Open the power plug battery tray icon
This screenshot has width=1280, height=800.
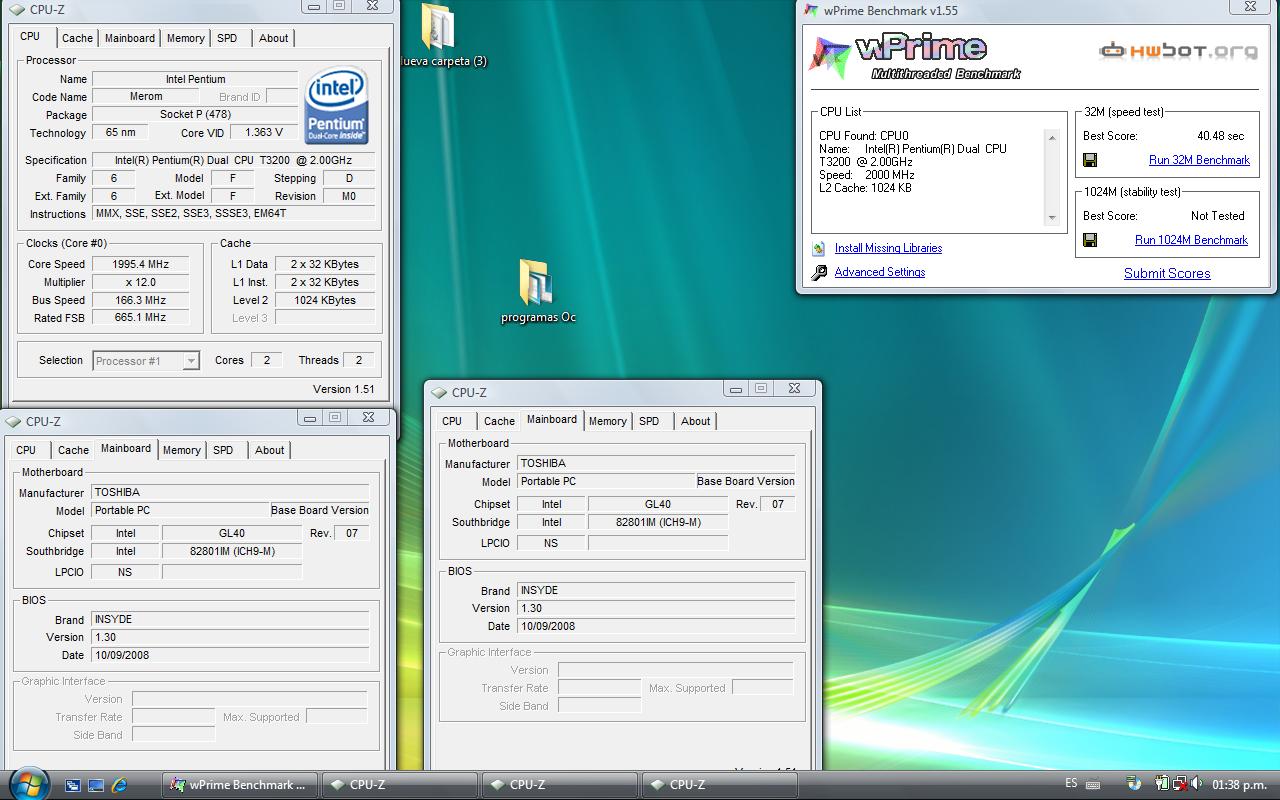[1163, 784]
